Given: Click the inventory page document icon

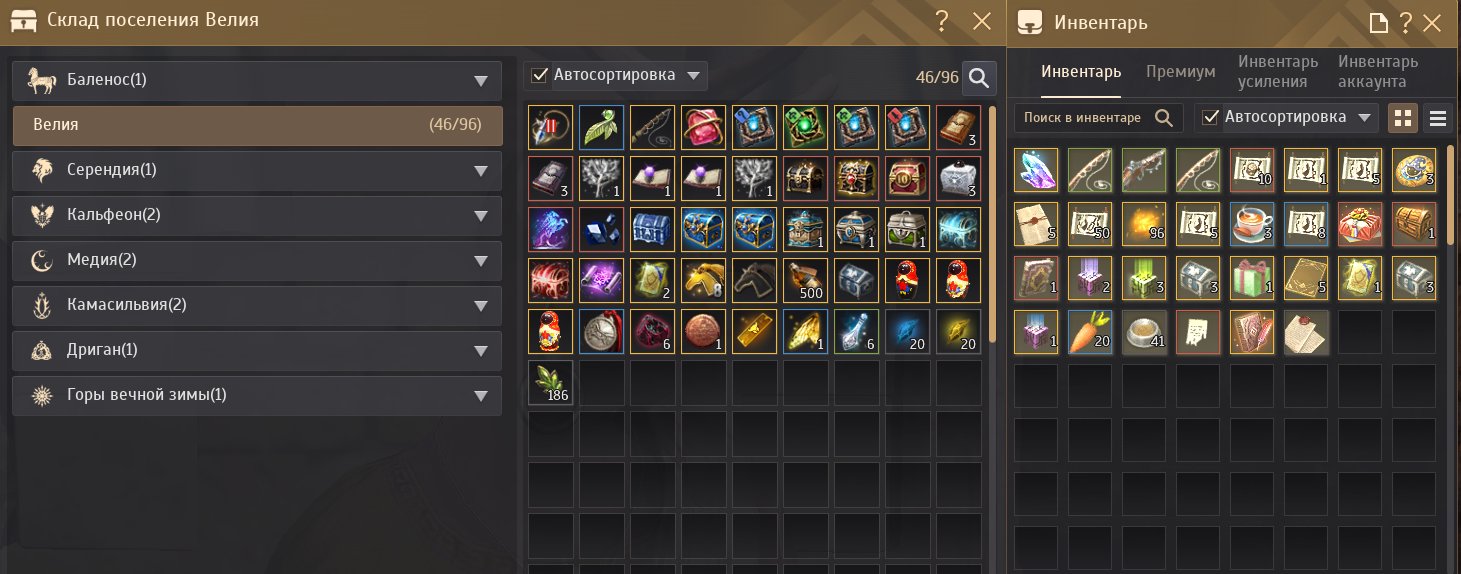Looking at the screenshot, I should (x=1379, y=22).
